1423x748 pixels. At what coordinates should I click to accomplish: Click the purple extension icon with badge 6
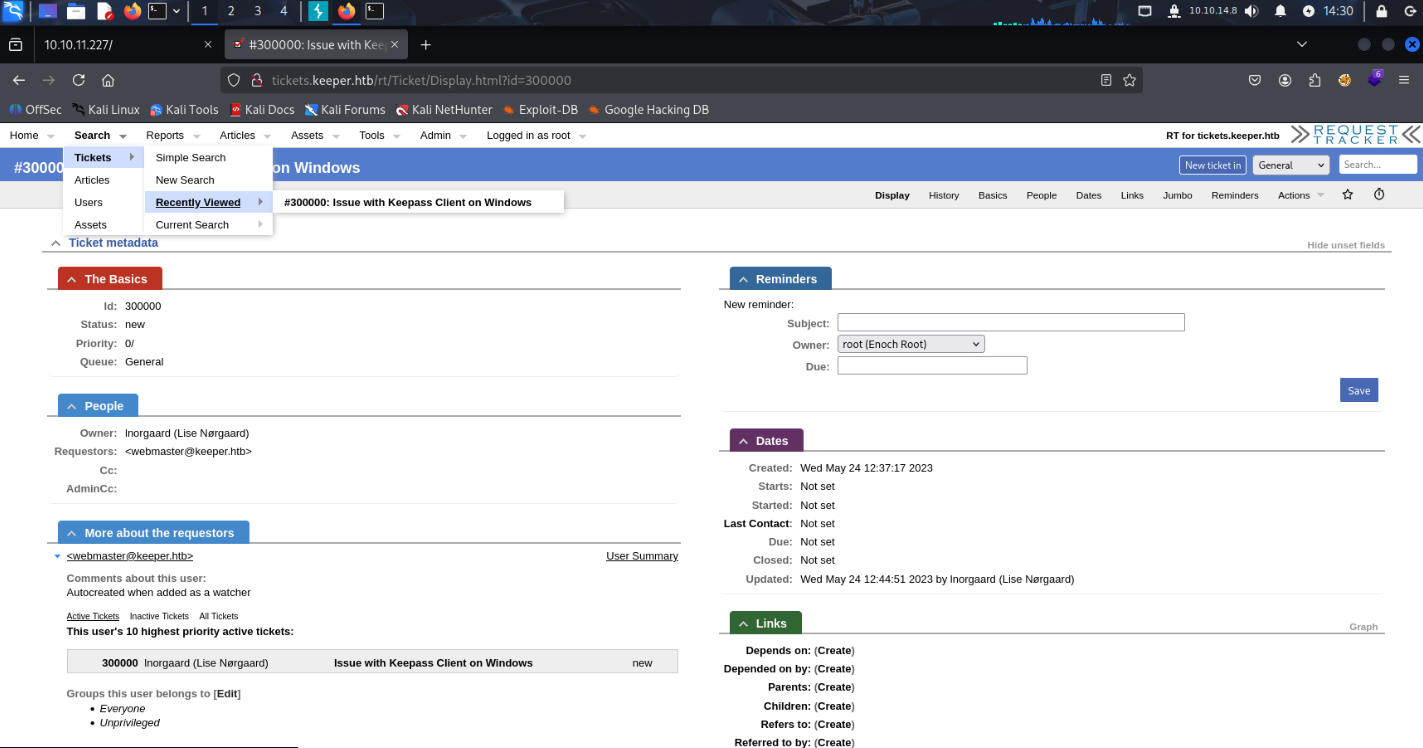pyautogui.click(x=1375, y=79)
